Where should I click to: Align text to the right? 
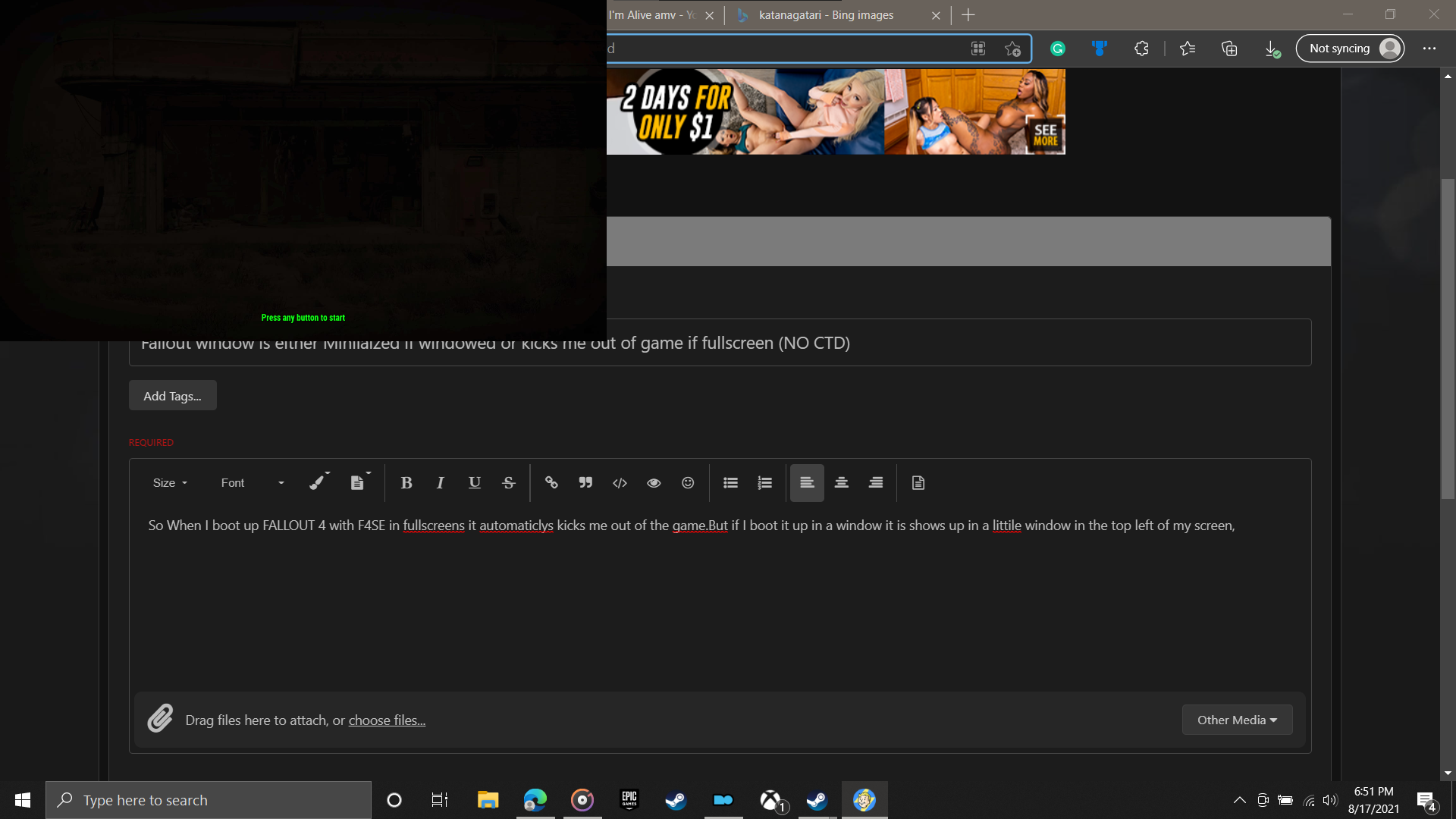click(876, 483)
